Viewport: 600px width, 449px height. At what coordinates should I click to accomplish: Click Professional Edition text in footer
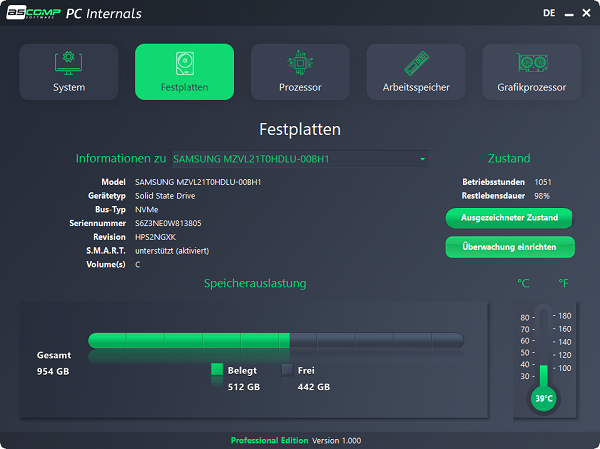[269, 441]
